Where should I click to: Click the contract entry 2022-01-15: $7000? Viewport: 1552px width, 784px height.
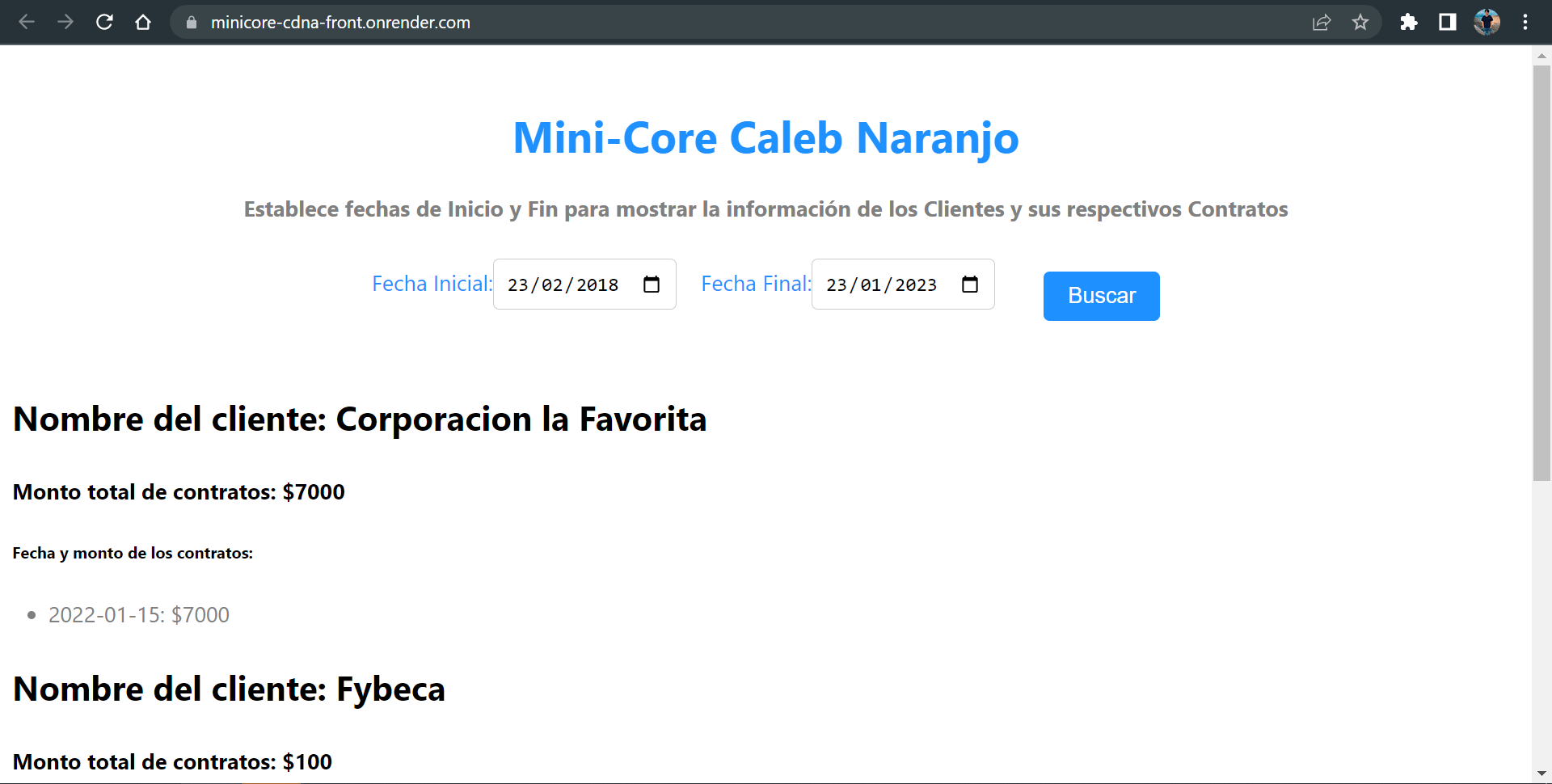point(138,614)
